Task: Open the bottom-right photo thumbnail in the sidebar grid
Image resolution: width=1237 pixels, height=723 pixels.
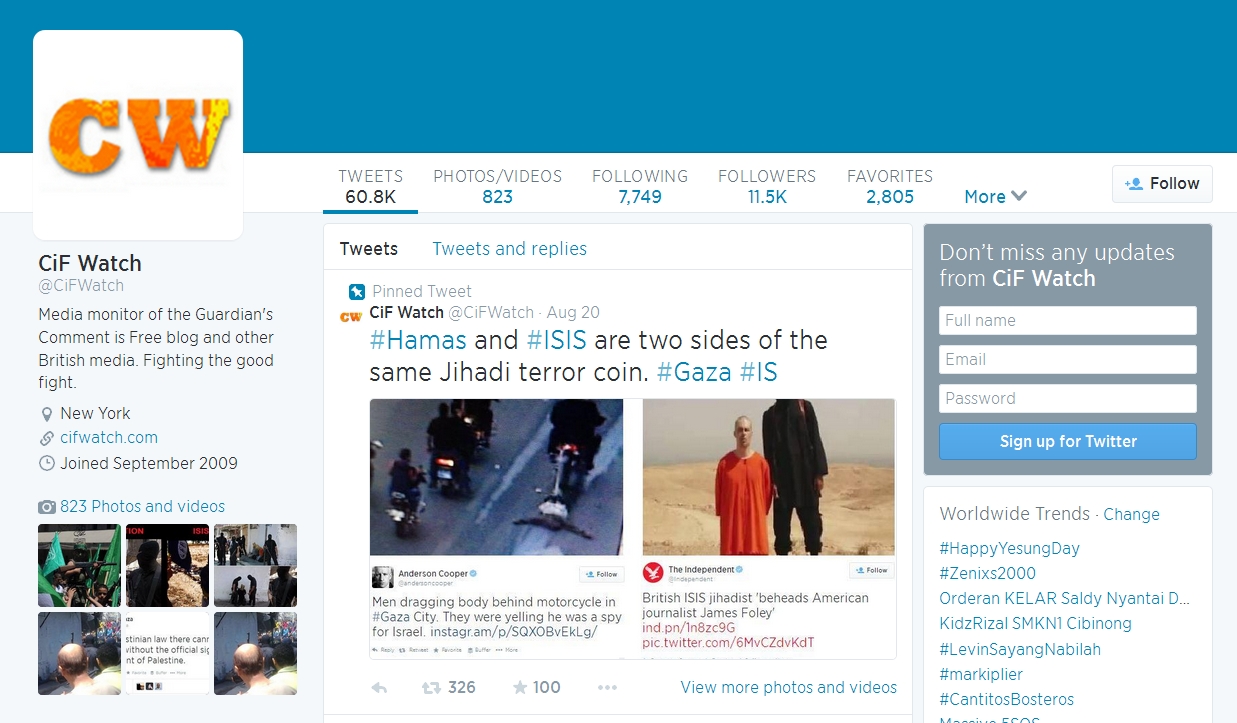Action: click(x=255, y=653)
